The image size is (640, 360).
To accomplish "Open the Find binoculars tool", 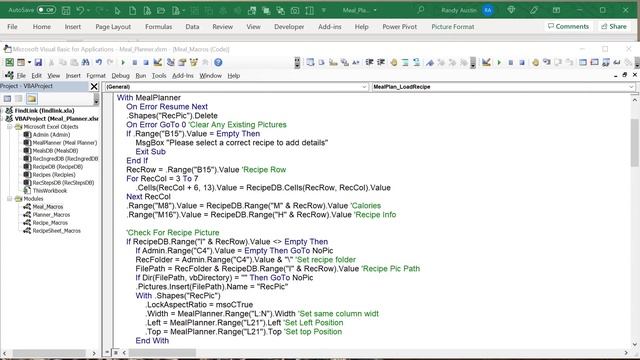I will point(85,62).
